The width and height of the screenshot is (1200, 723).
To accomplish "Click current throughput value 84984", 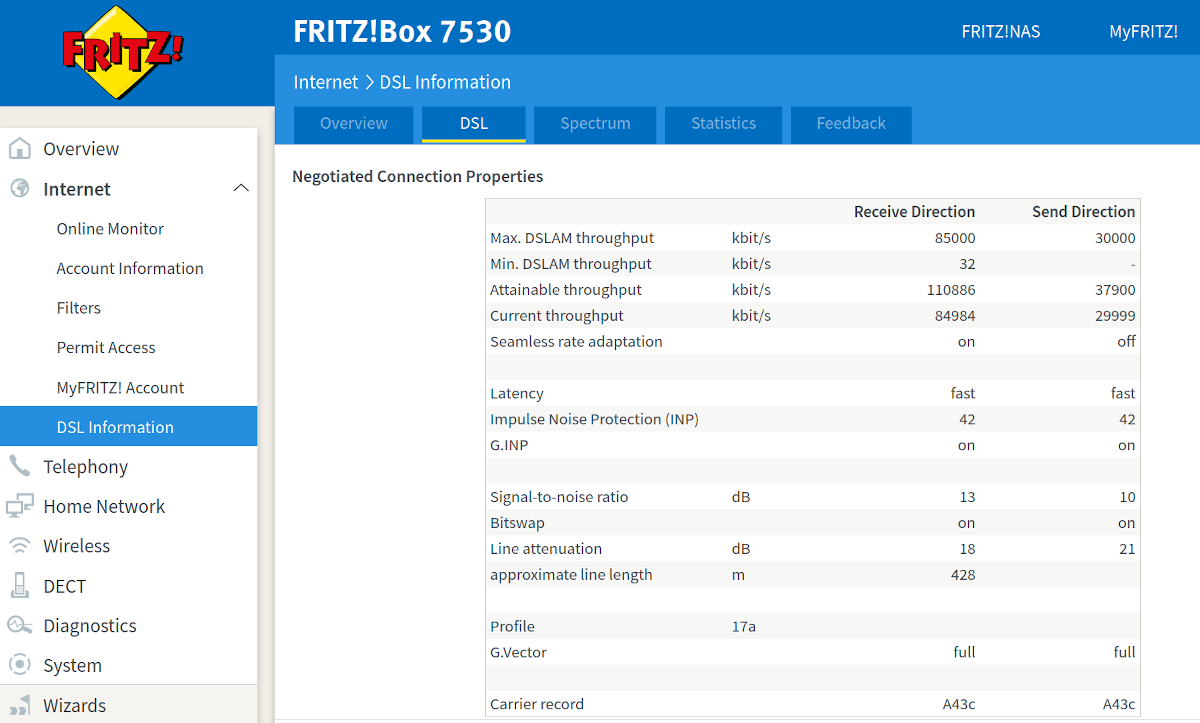I will tap(955, 316).
